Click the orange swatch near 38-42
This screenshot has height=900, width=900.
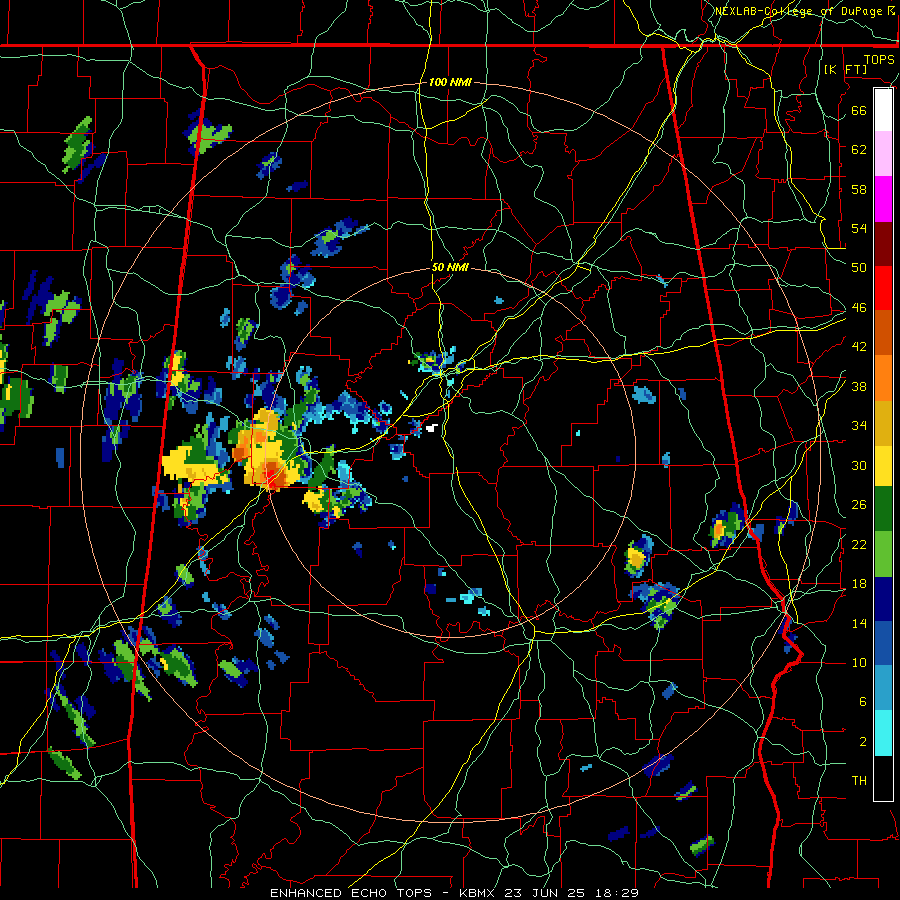click(883, 378)
